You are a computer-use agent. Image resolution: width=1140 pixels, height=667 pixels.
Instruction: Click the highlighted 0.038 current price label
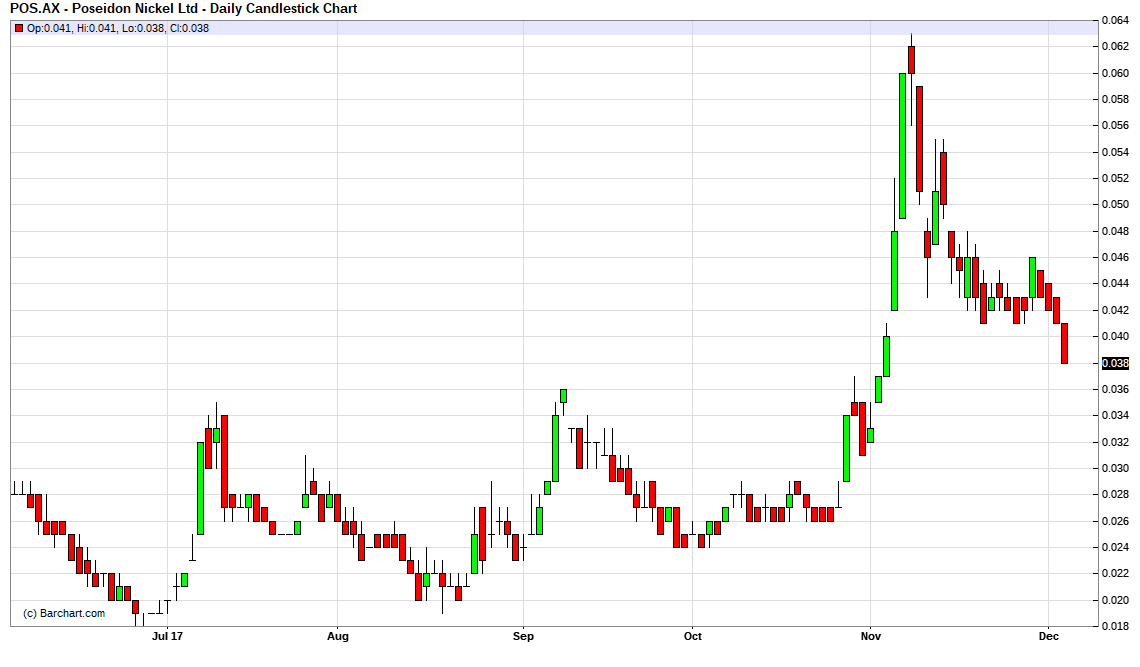(1115, 363)
